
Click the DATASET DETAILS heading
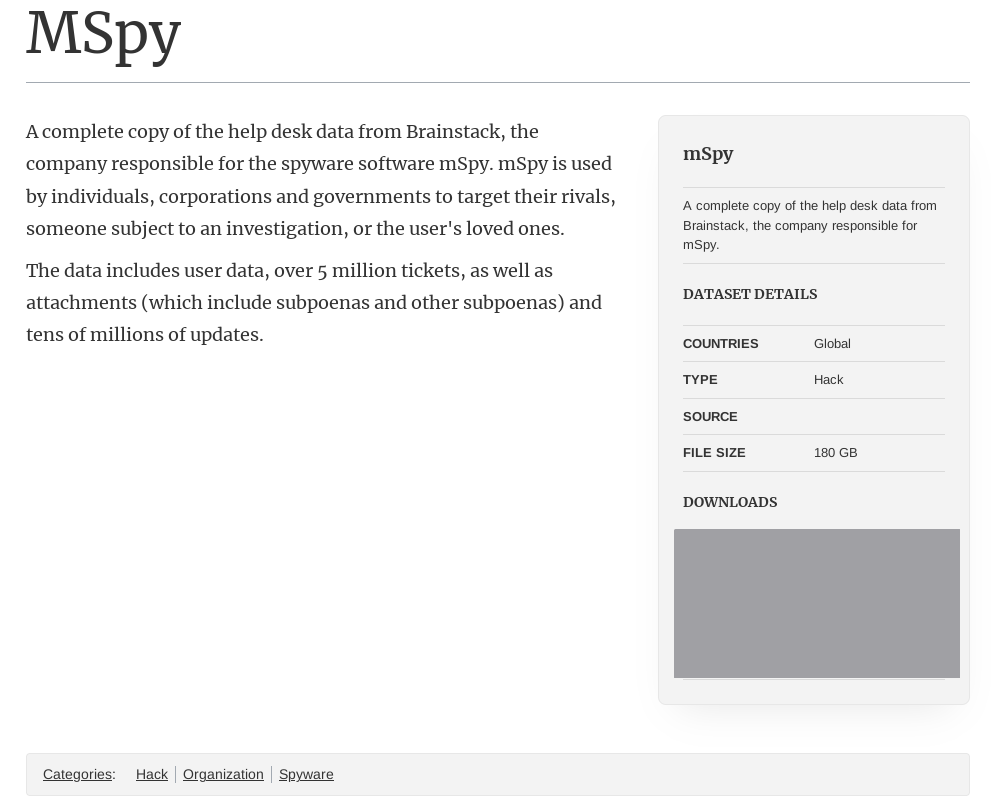[750, 294]
